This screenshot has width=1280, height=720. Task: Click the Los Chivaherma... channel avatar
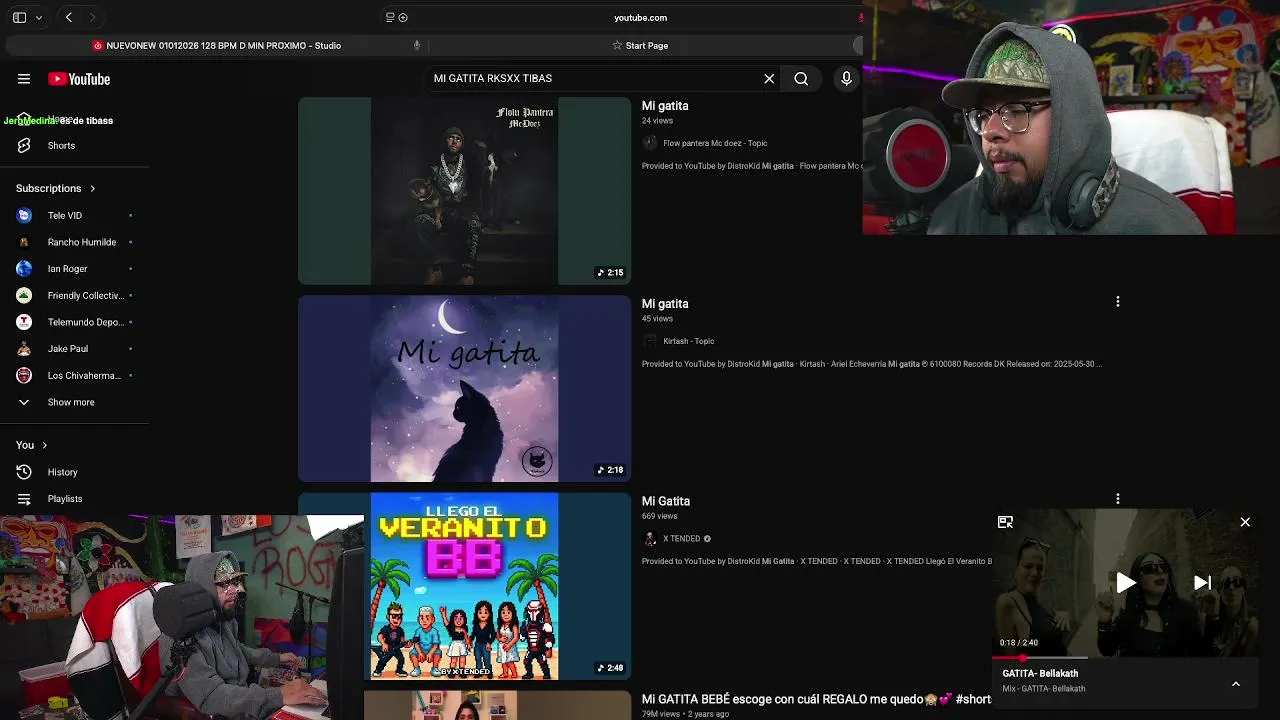click(24, 376)
